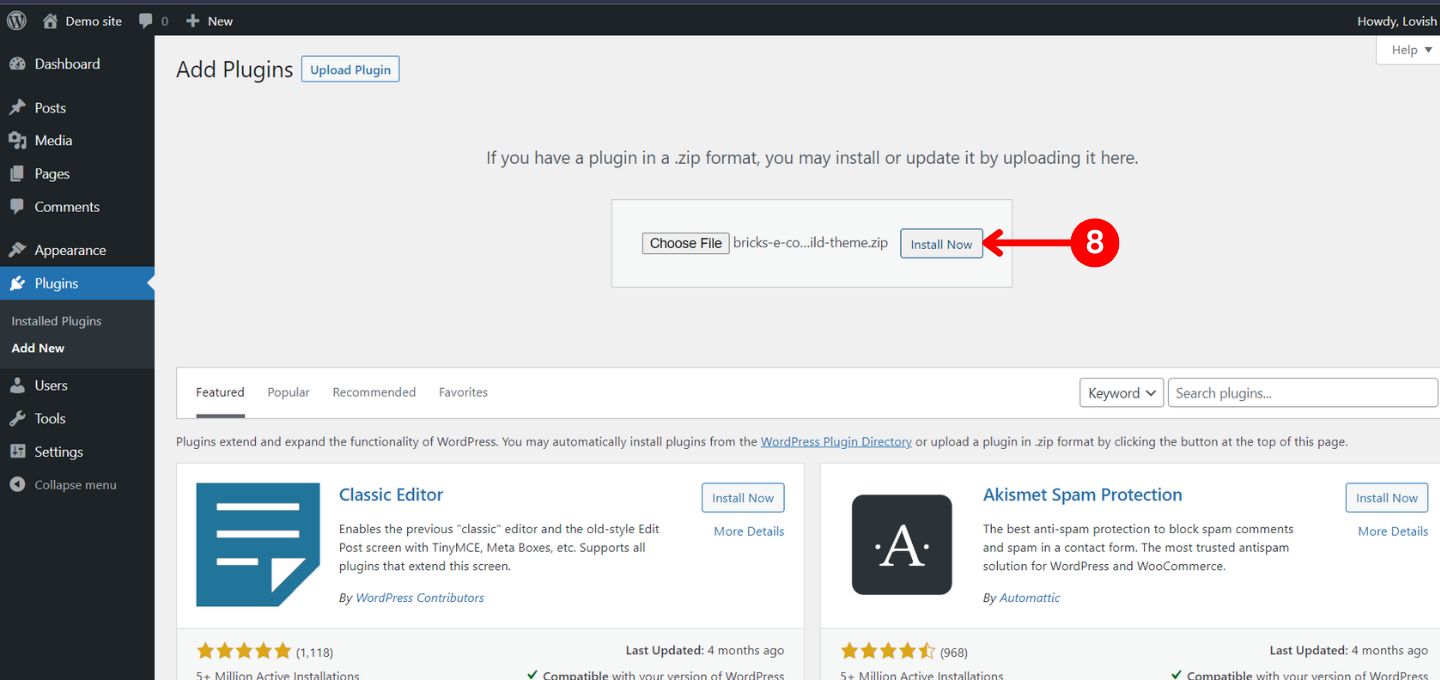Open the comments bubble icon in admin bar
Viewport: 1440px width, 680px height.
(146, 20)
